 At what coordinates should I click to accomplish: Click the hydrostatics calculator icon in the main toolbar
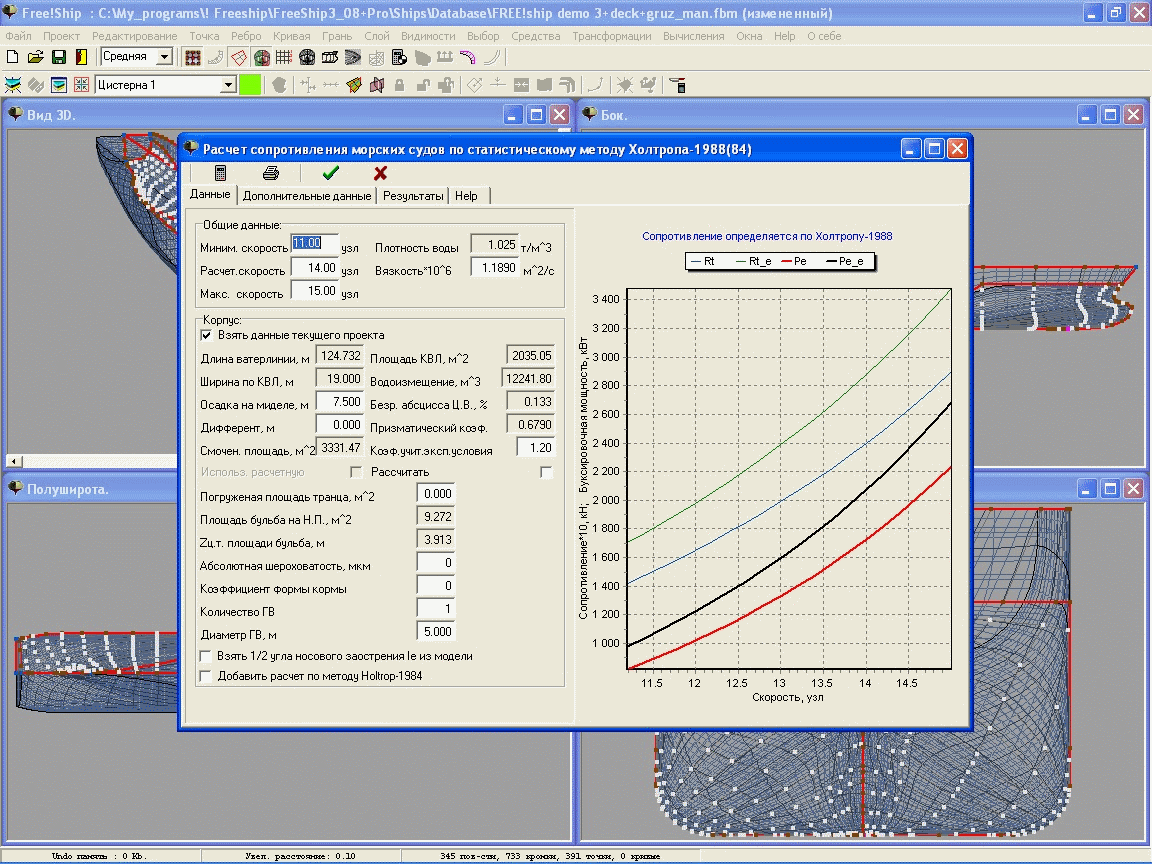[x=399, y=57]
